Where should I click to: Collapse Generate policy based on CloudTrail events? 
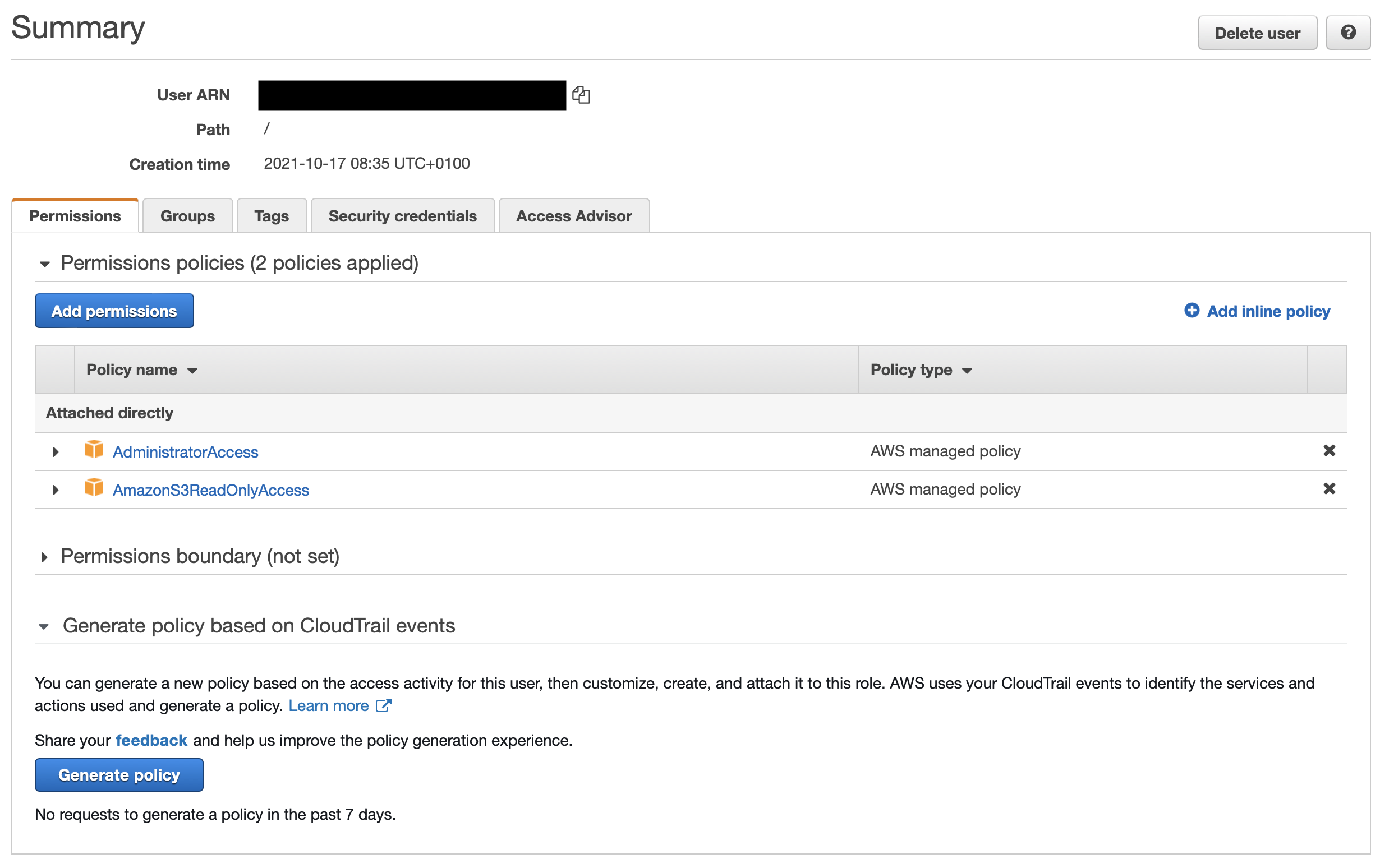(44, 627)
